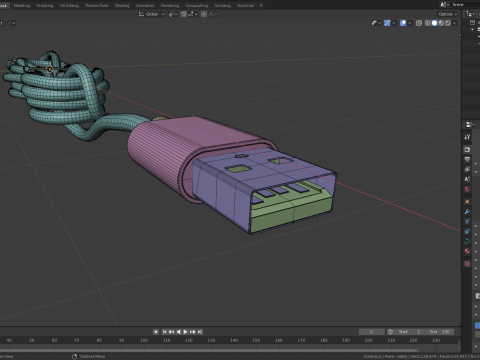Play the animation in reverse
The width and height of the screenshot is (480, 360).
178,332
